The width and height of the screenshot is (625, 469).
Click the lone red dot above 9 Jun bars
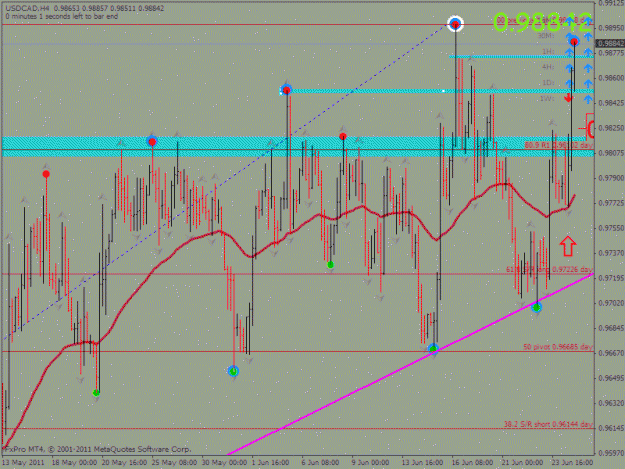(x=343, y=137)
